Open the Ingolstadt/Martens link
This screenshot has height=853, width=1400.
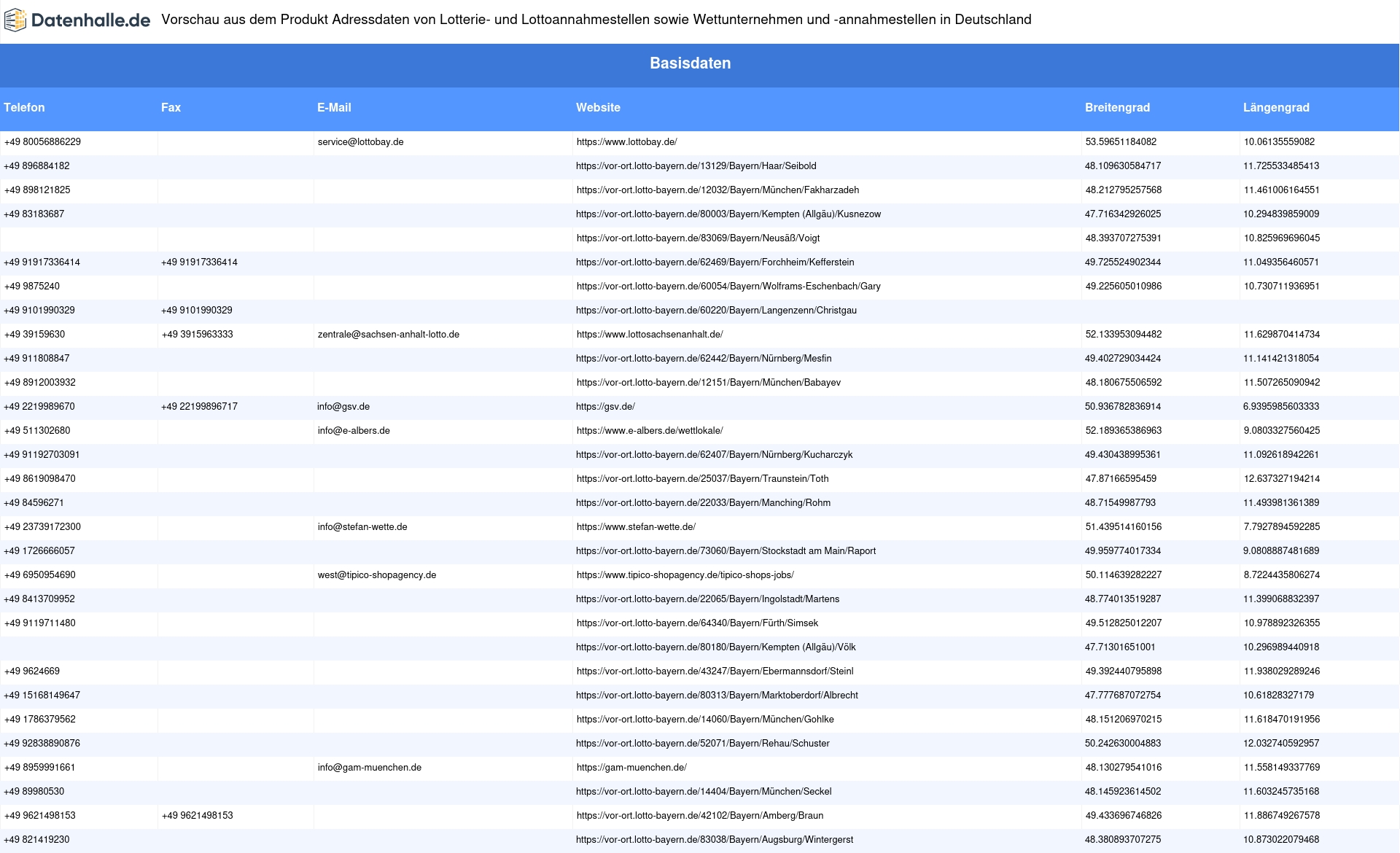click(x=707, y=599)
